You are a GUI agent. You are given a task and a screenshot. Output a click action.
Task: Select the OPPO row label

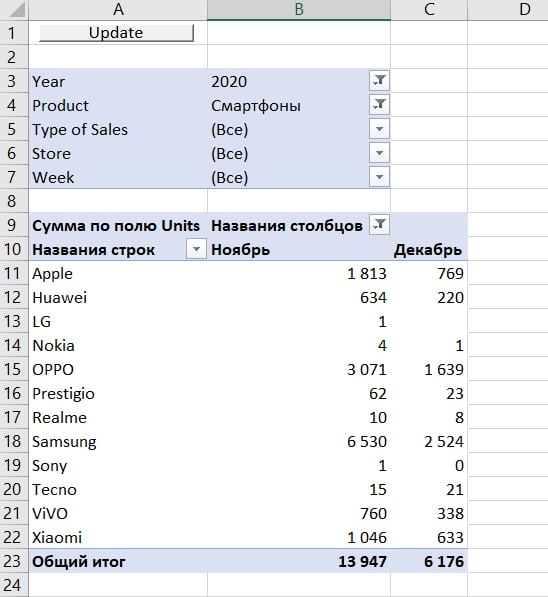[x=118, y=369]
